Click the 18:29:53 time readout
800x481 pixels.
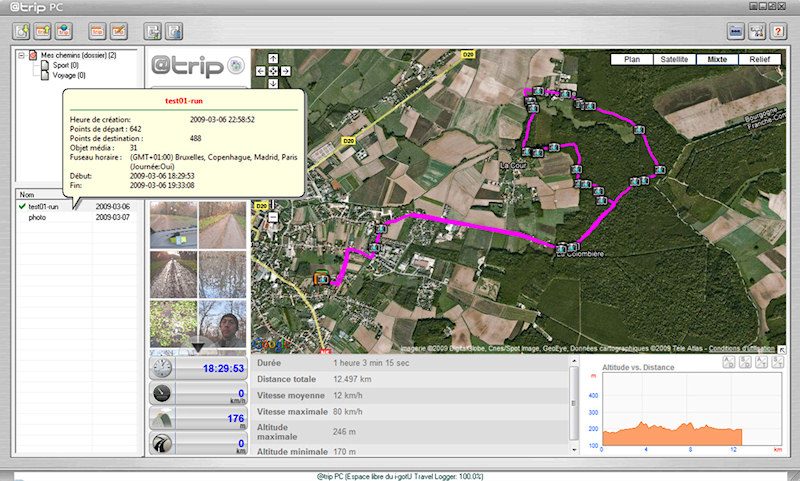223,368
